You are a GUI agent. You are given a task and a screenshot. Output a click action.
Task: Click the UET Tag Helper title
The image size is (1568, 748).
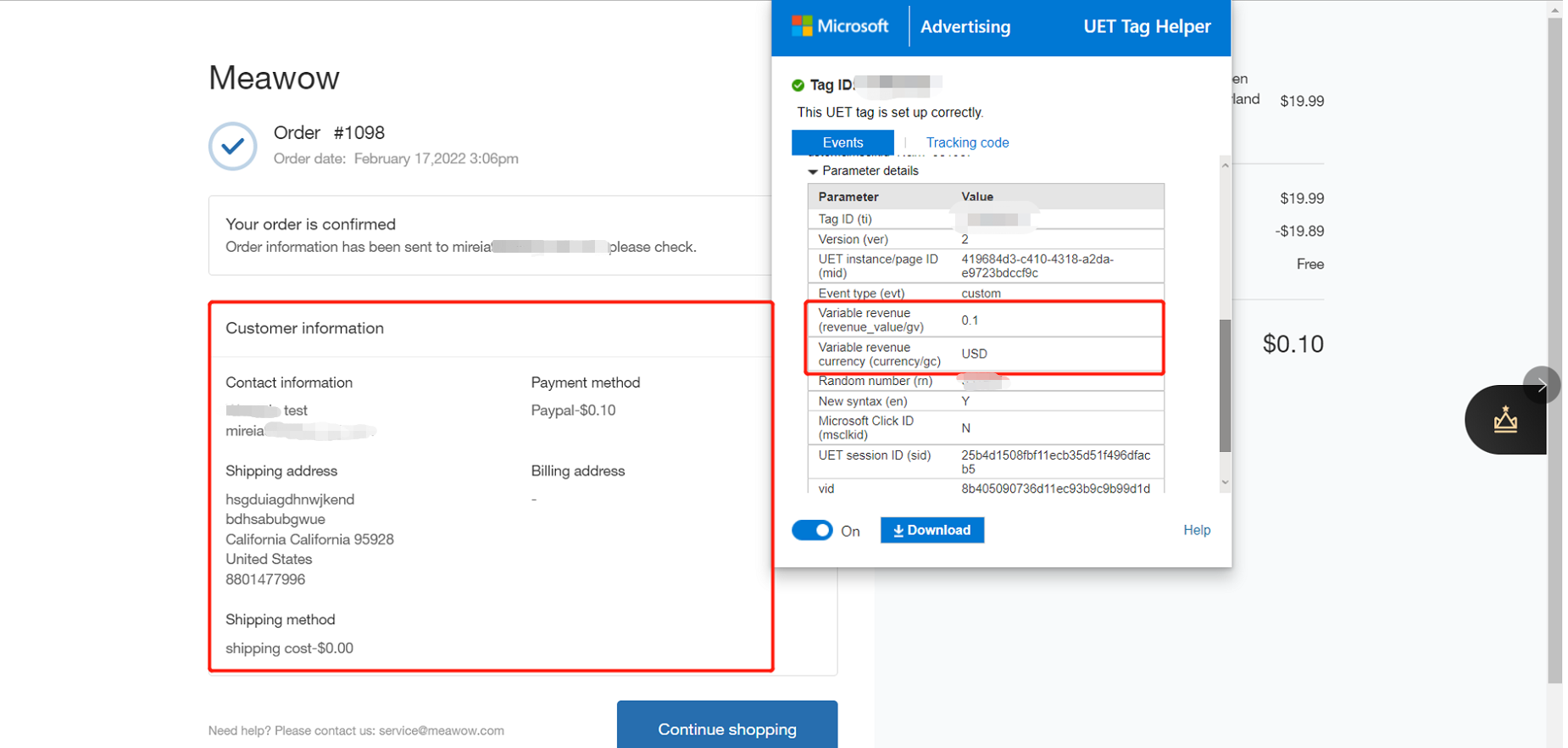[x=1147, y=26]
